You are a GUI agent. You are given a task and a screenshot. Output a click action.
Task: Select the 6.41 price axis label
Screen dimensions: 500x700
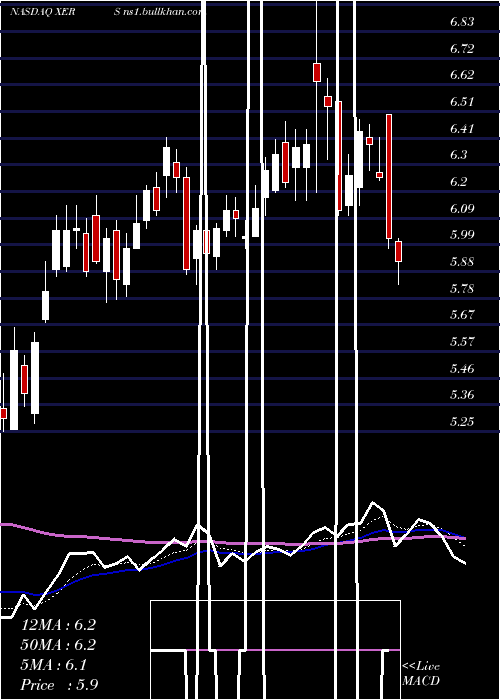(462, 129)
